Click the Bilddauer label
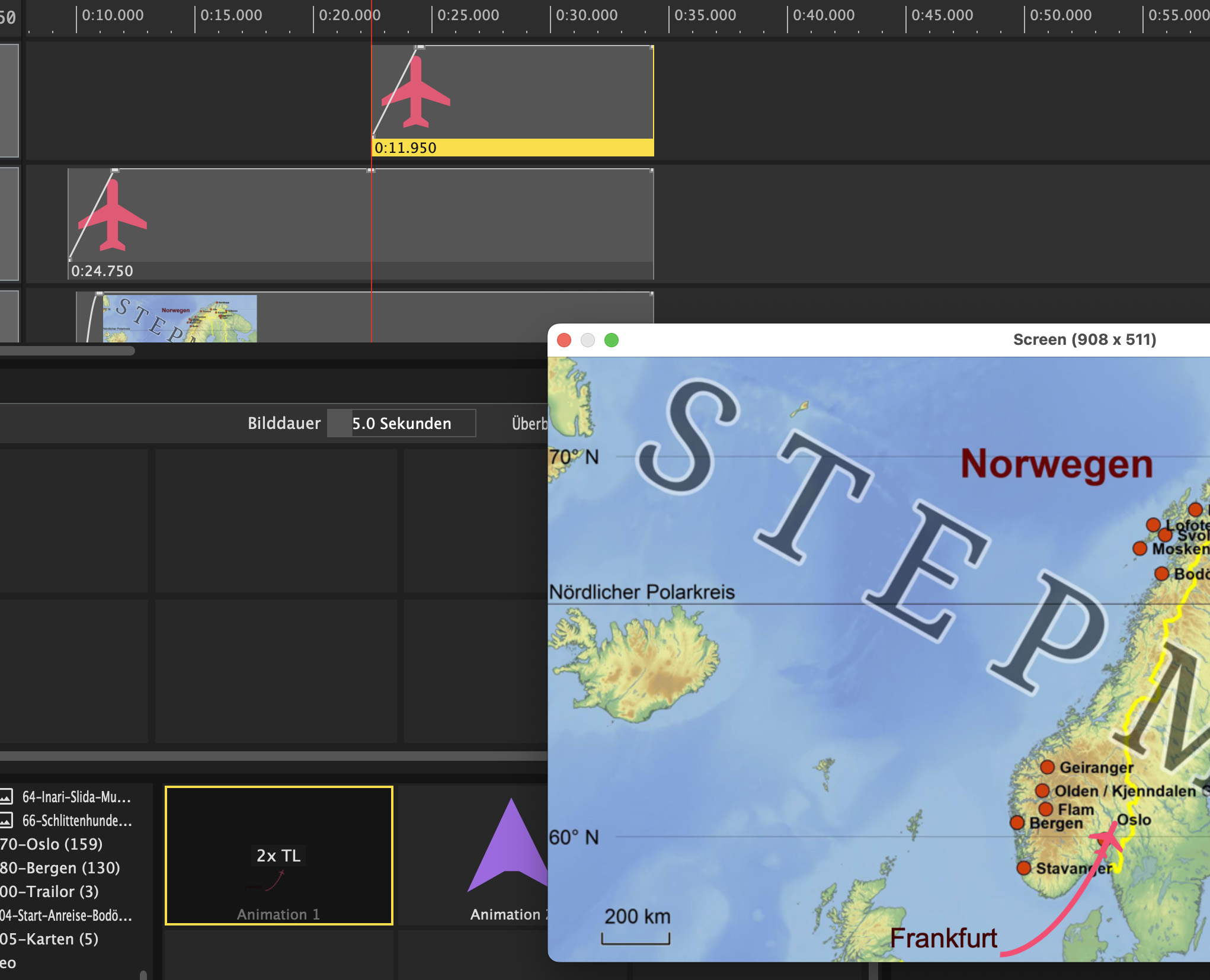Screen dimensions: 1210x980 click(284, 423)
